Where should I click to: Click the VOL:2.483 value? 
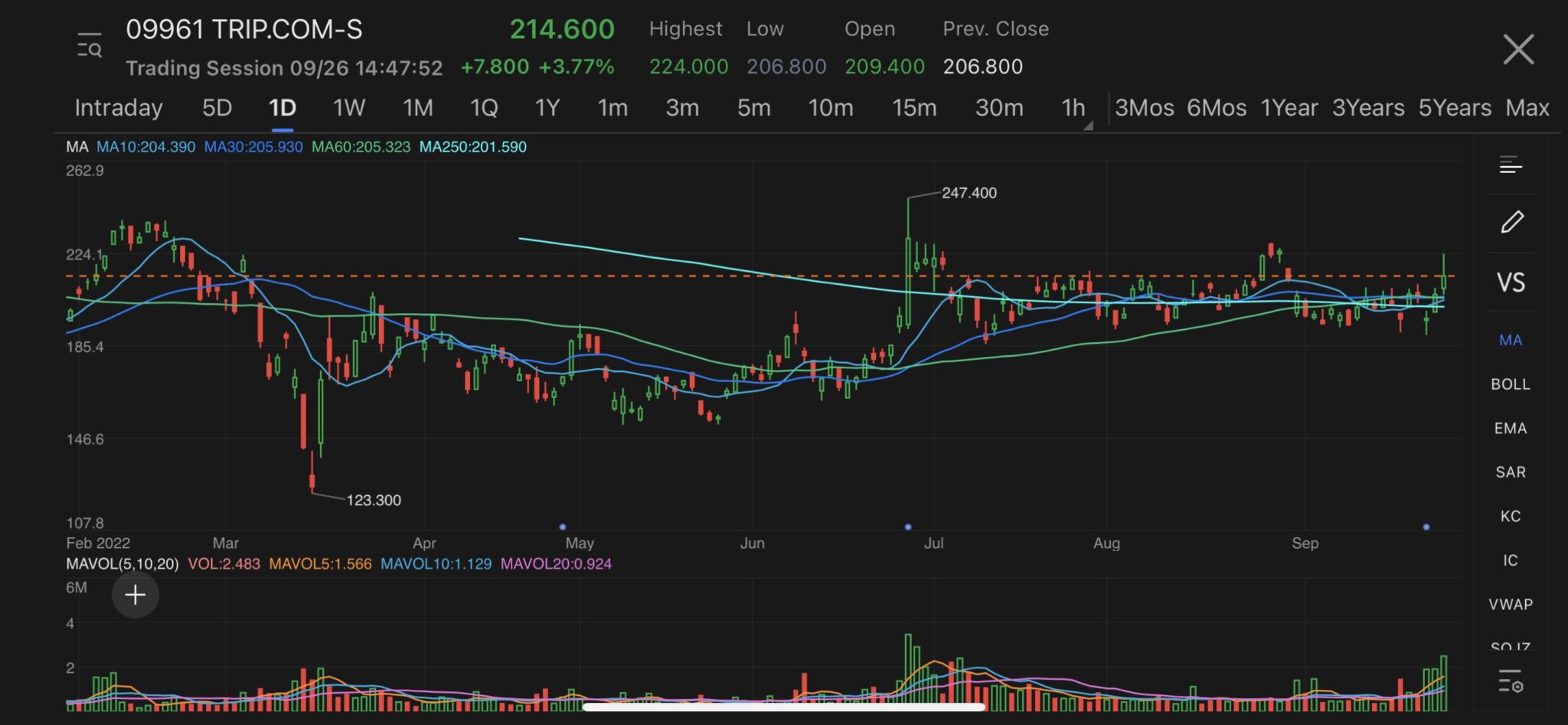[224, 564]
